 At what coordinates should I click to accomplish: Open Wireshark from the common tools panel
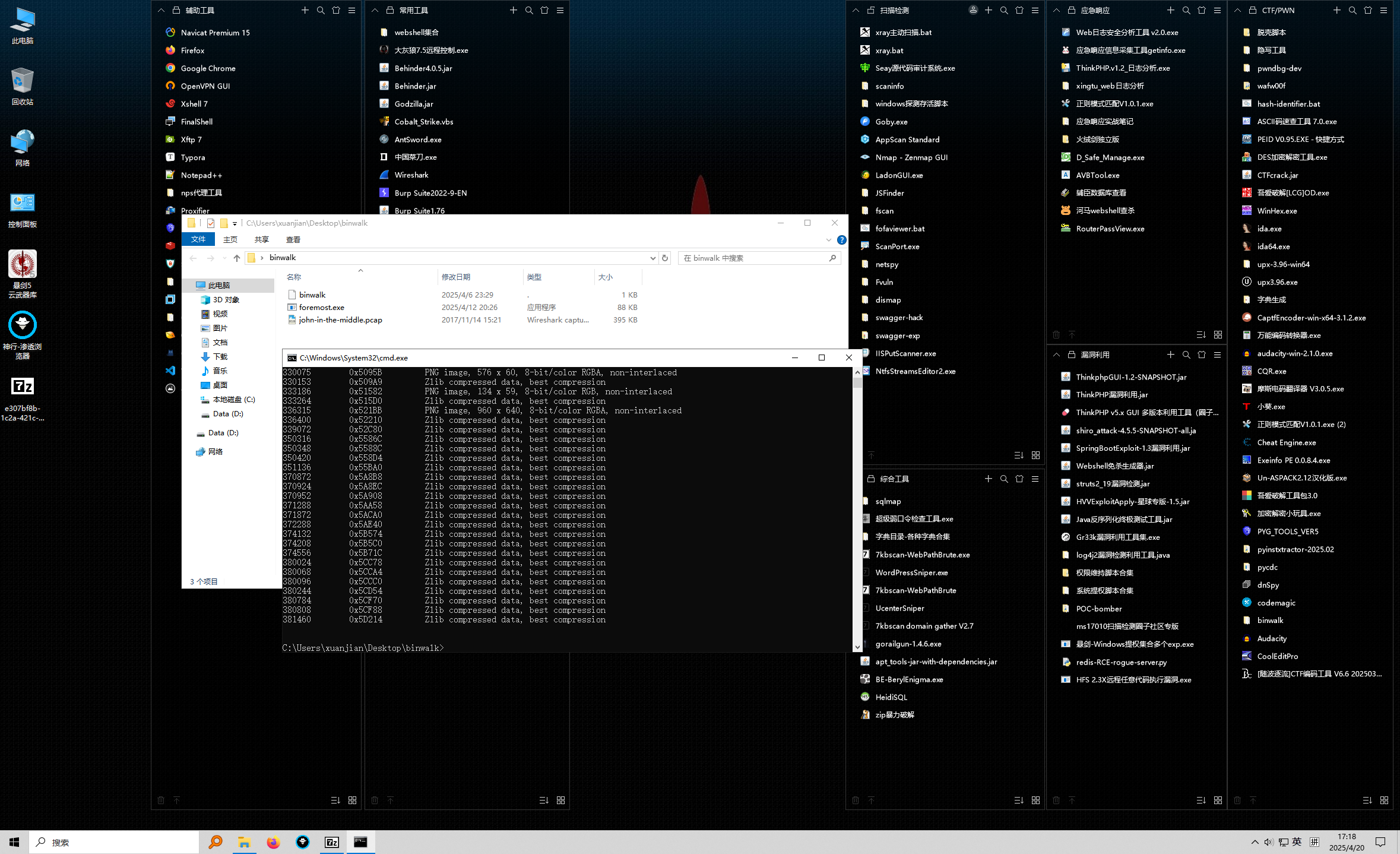(x=411, y=175)
